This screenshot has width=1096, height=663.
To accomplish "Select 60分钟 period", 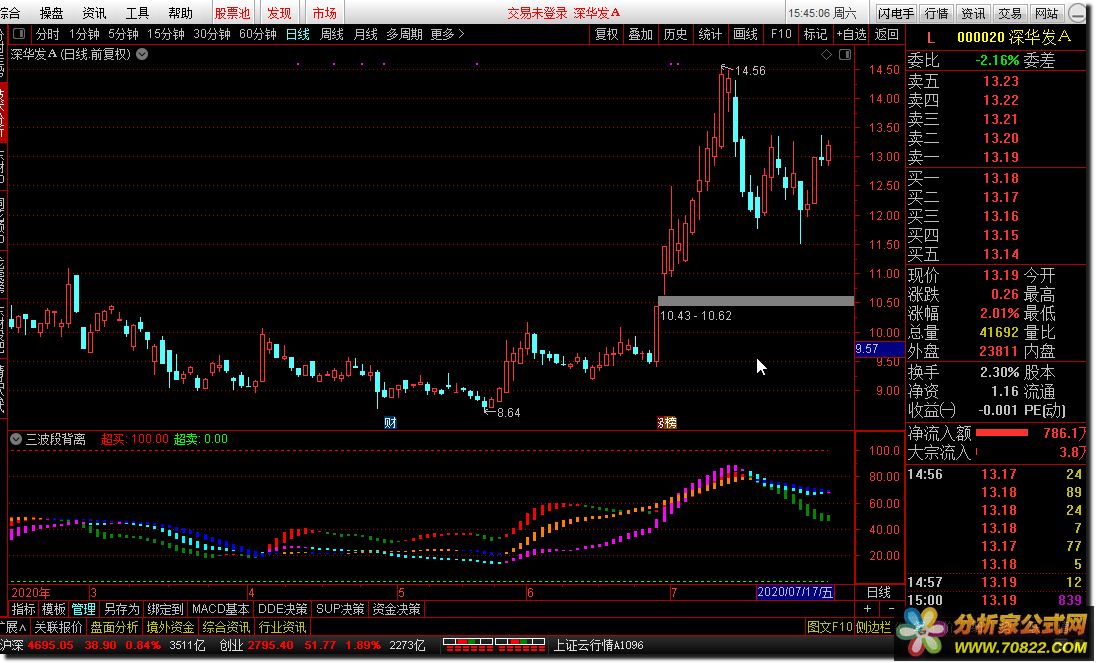I will tap(257, 34).
